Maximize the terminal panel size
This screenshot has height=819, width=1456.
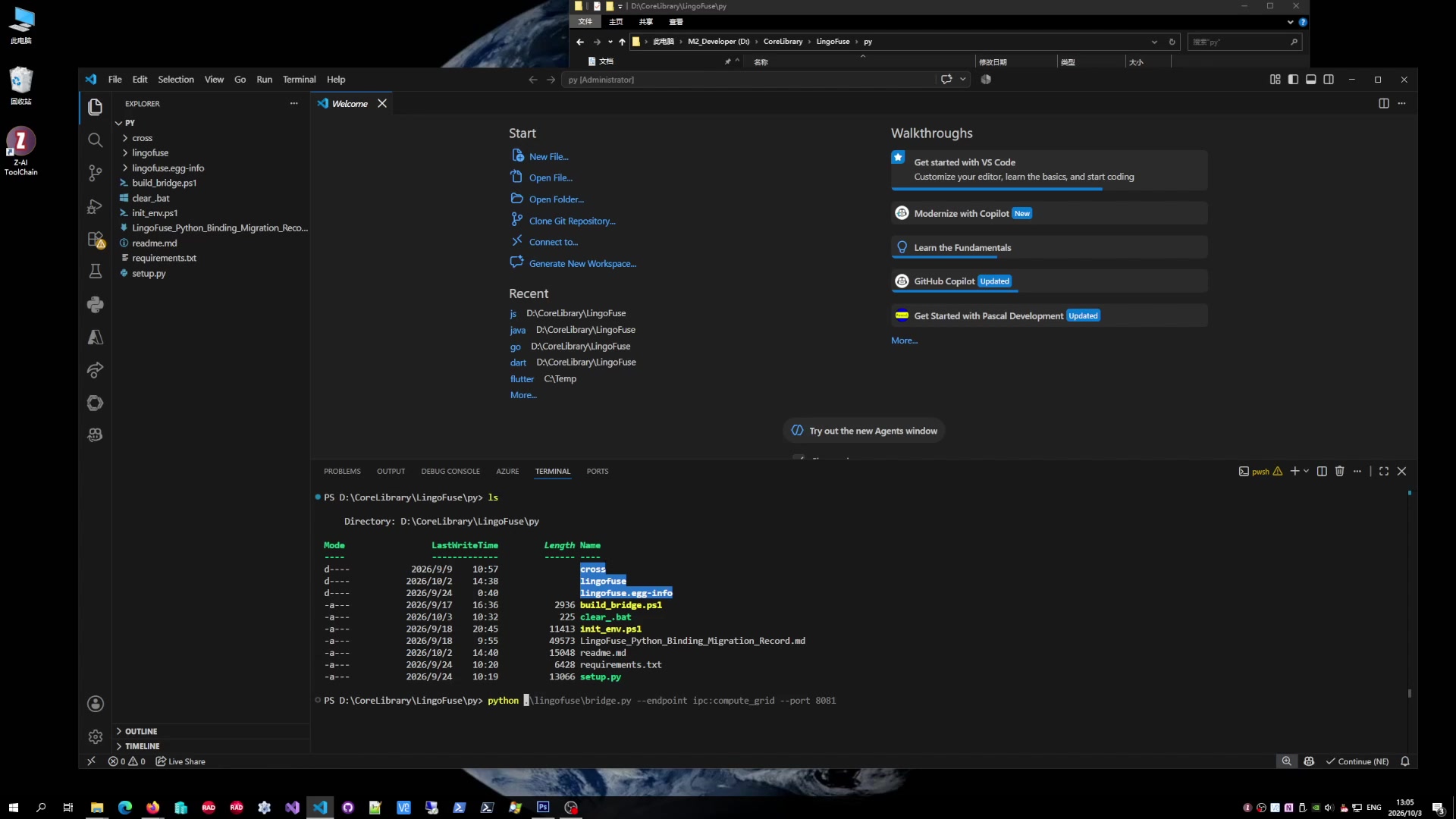(1384, 472)
